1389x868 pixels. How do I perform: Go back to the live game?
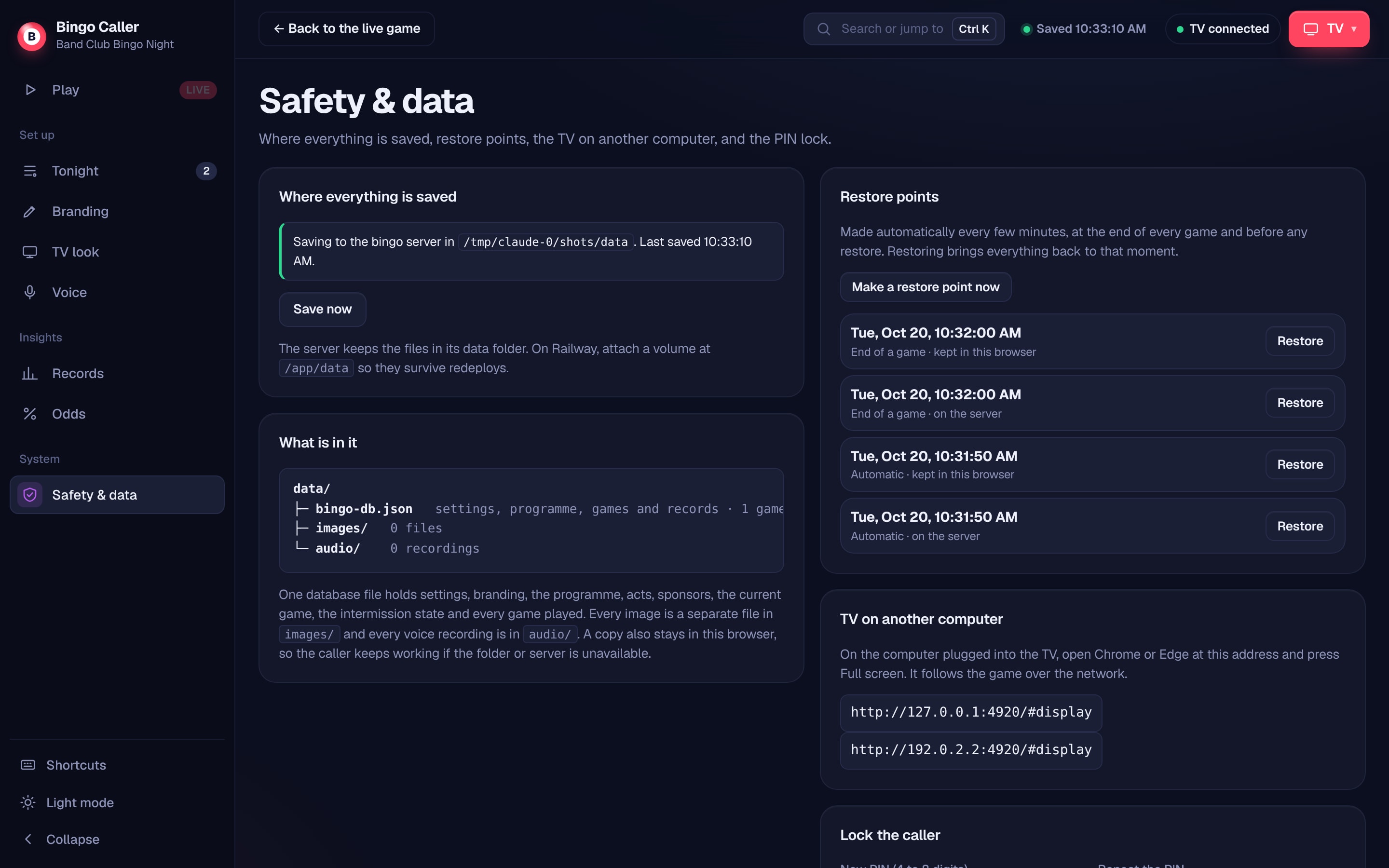[x=347, y=29]
